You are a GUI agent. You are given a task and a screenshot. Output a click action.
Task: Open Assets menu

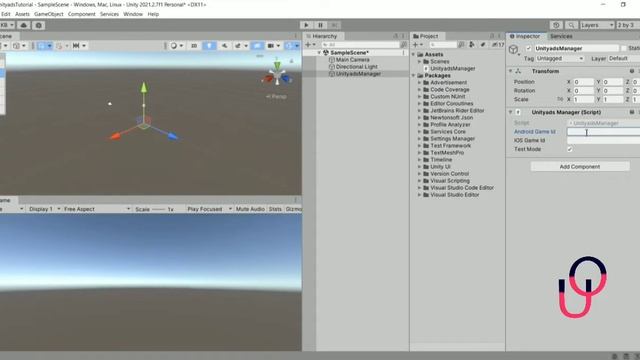tap(22, 14)
